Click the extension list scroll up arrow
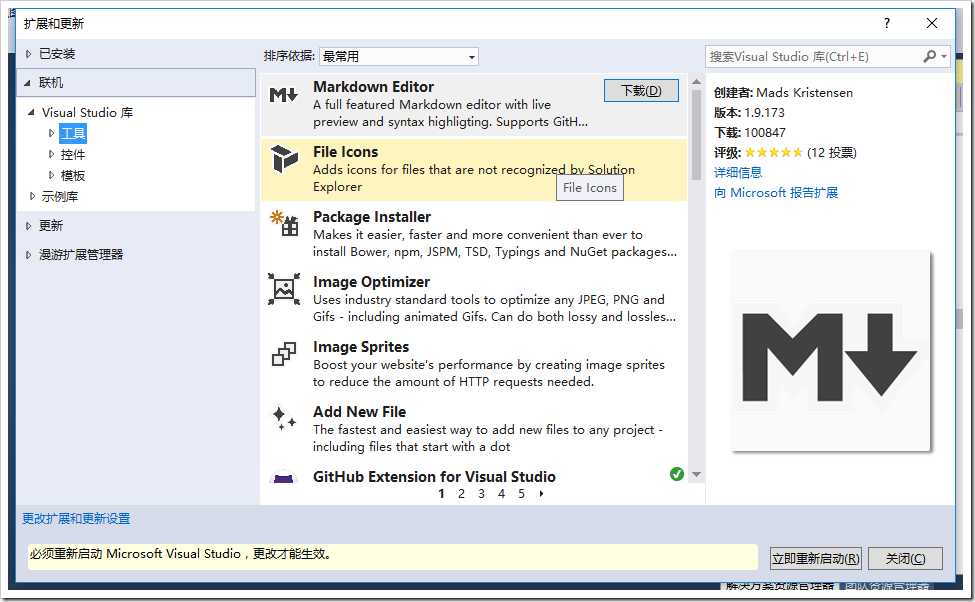 tap(696, 81)
